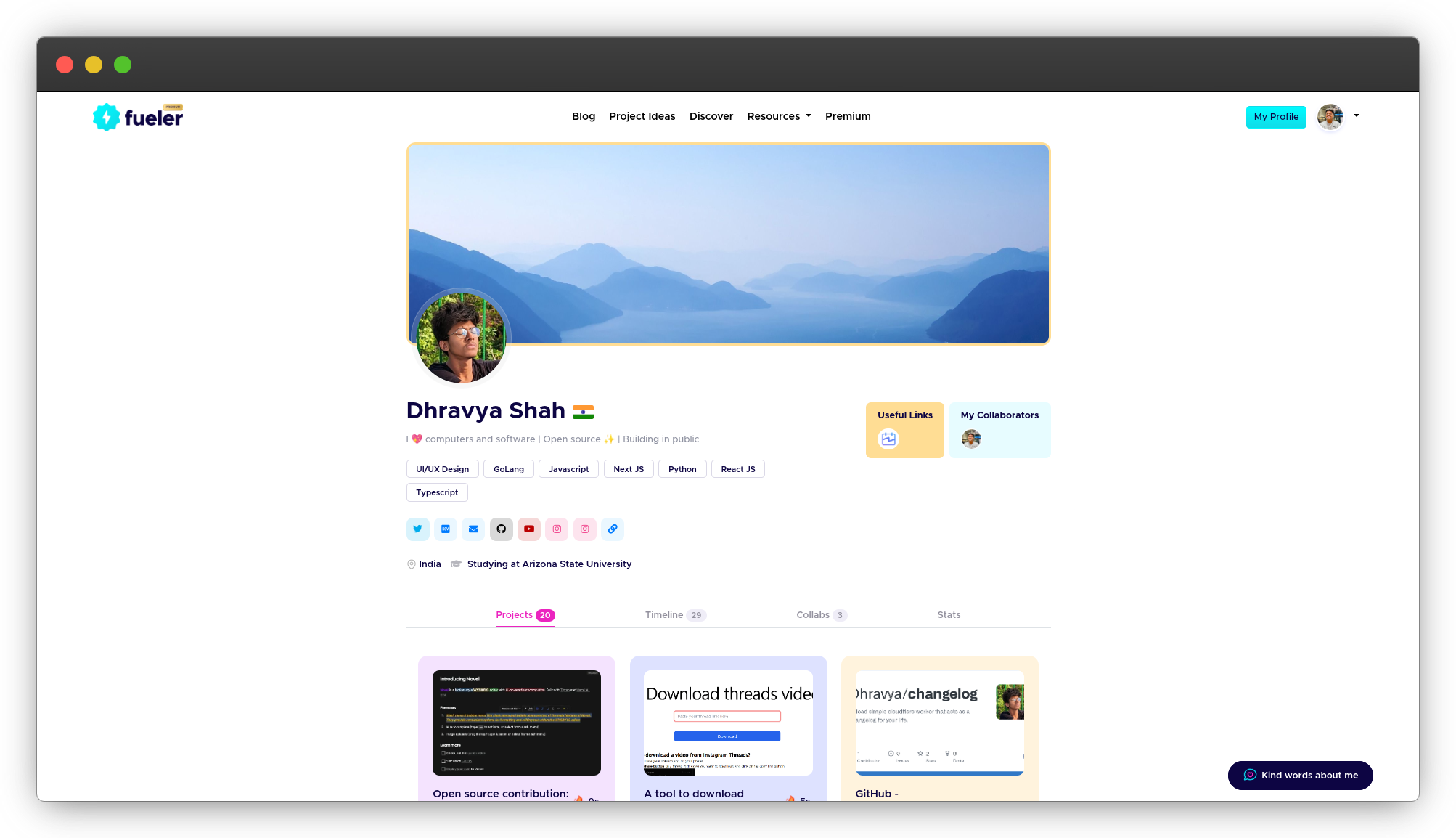Click the calendar icon under Useful Links
The width and height of the screenshot is (1456, 838).
[888, 439]
